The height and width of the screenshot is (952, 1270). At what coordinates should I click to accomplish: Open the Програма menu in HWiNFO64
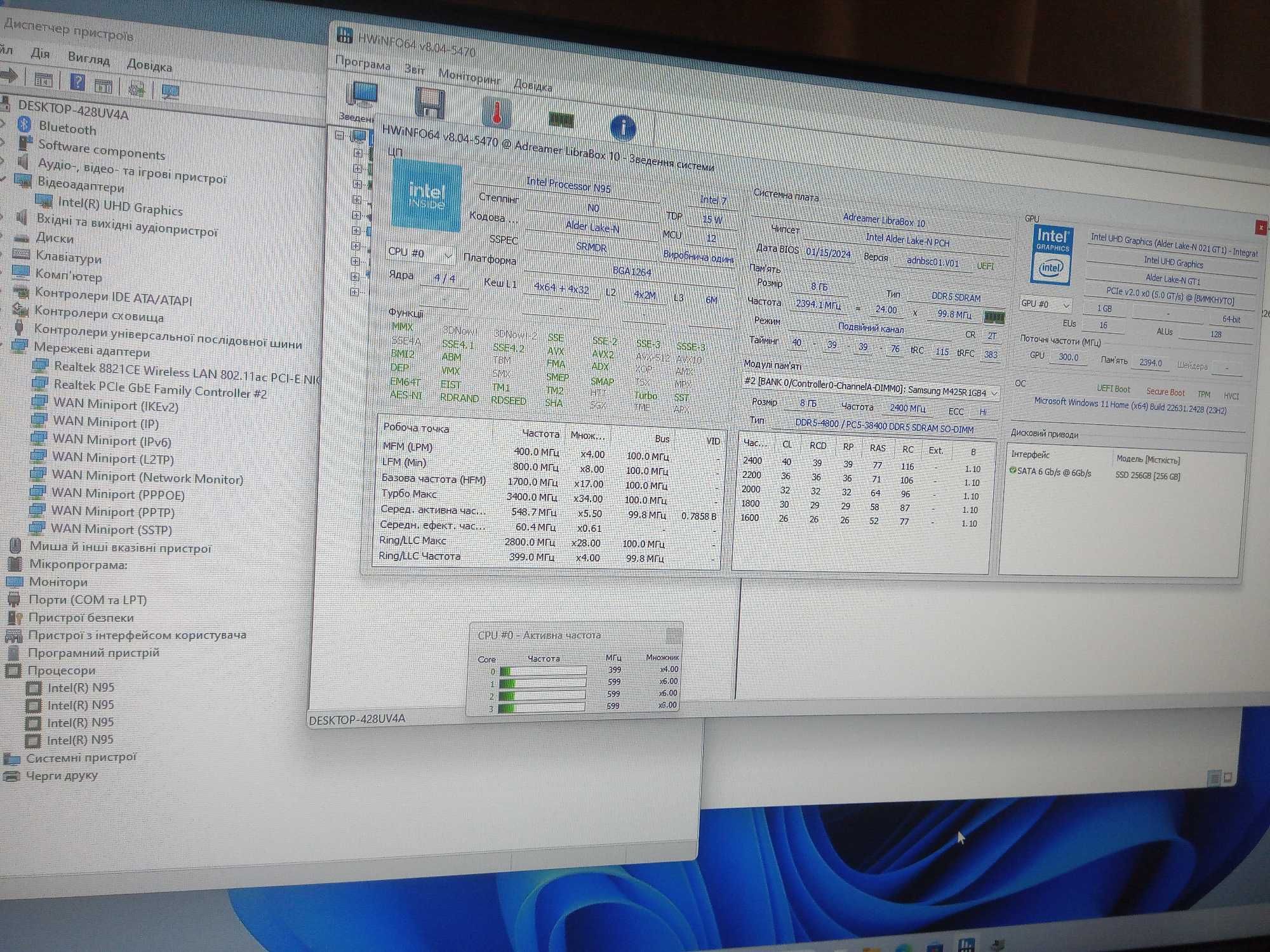(x=363, y=63)
